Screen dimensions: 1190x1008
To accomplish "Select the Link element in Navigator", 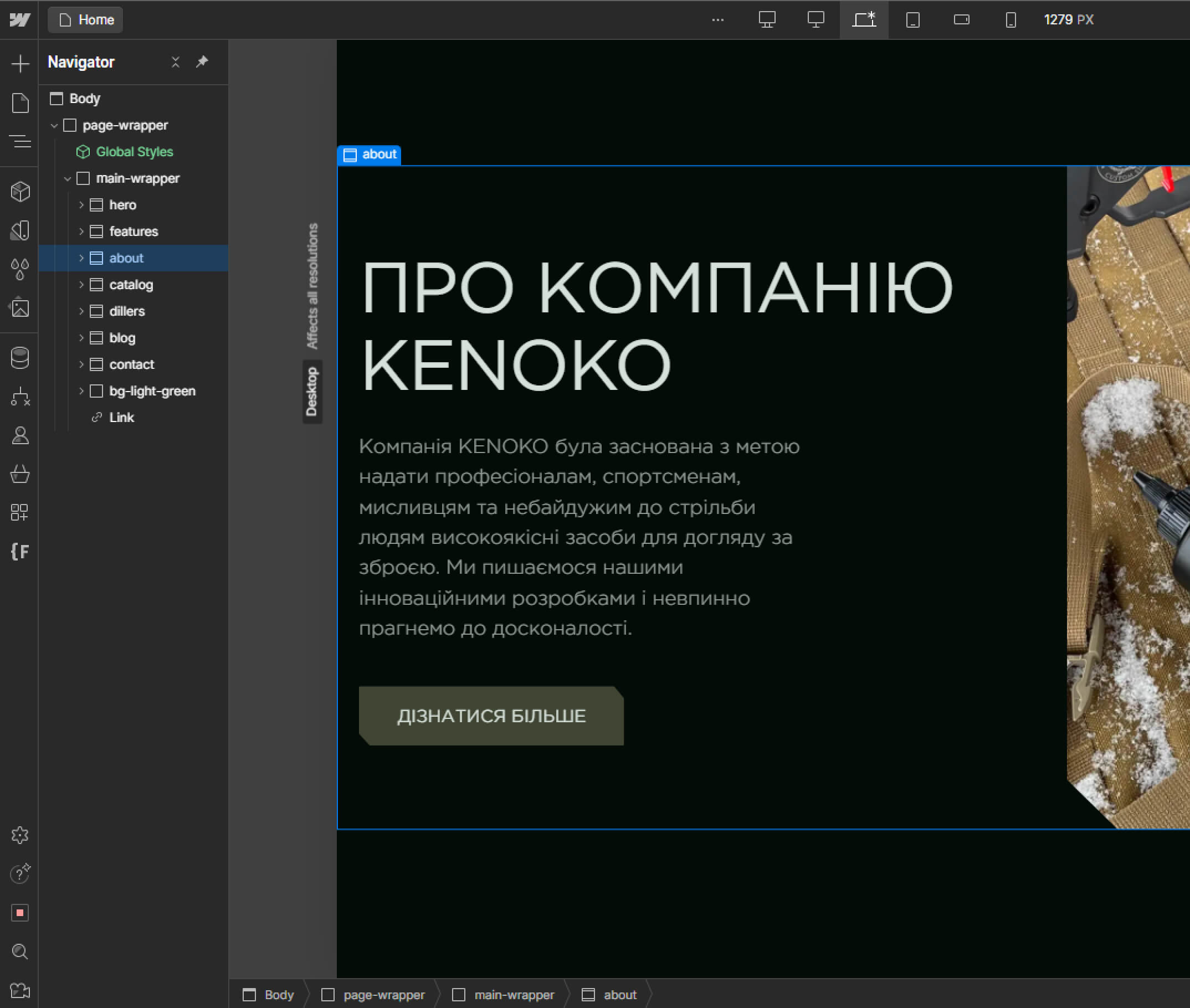I will pos(134,417).
